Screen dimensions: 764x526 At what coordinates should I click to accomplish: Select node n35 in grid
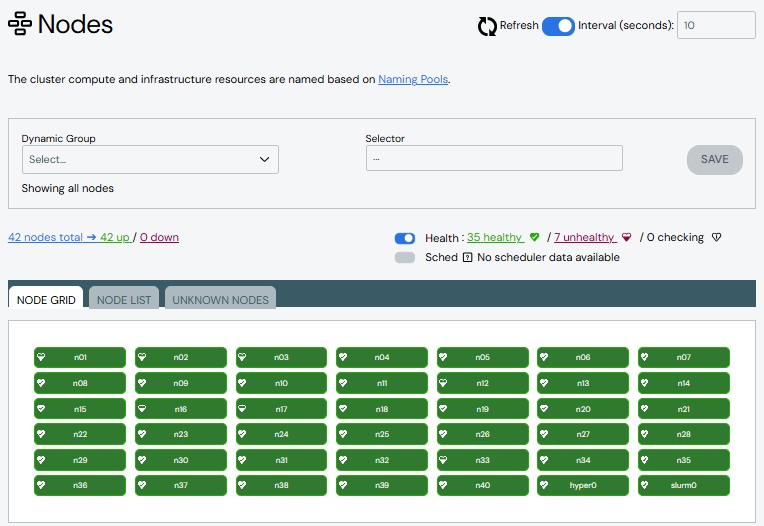click(684, 459)
